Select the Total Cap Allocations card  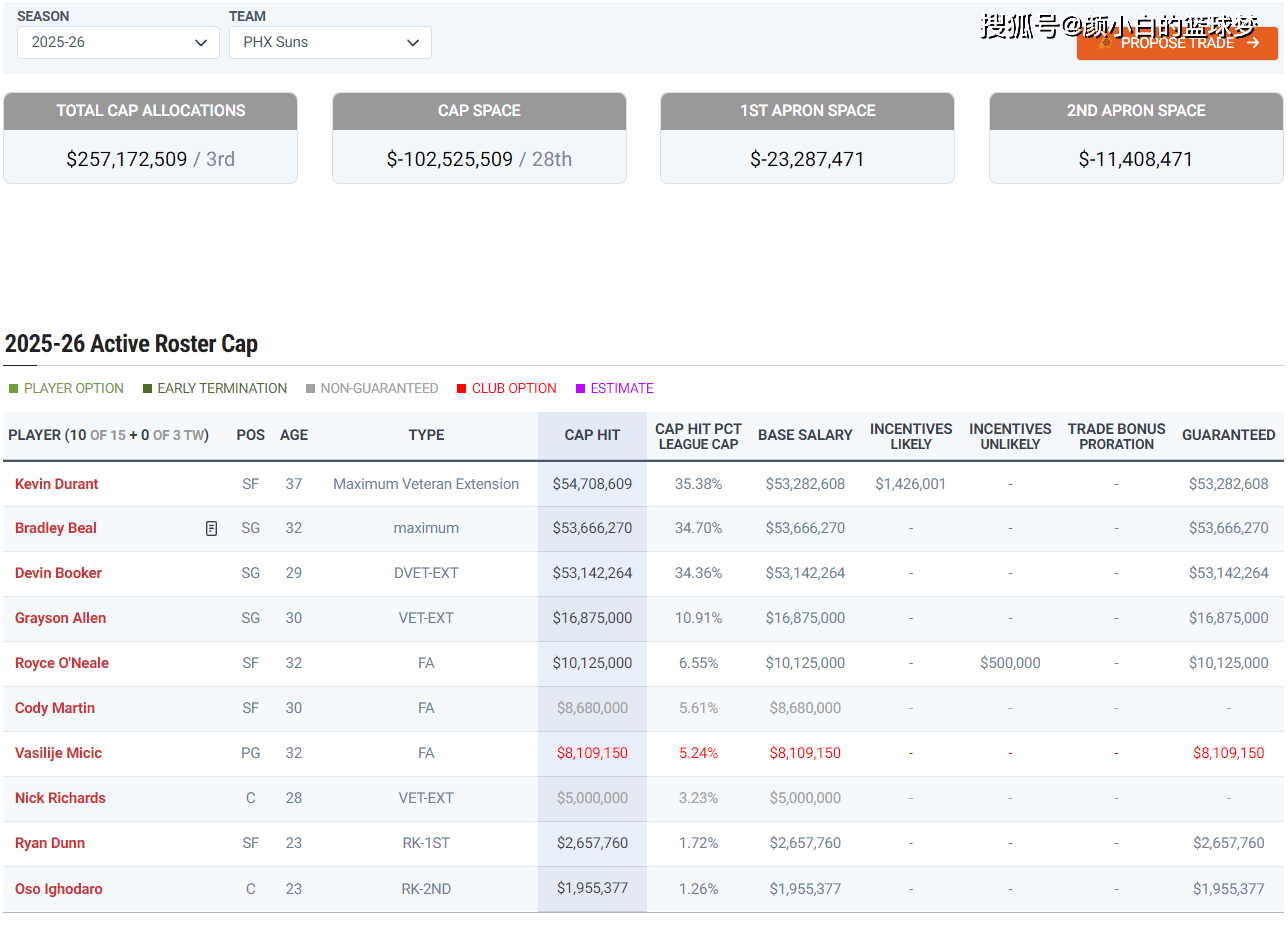tap(150, 138)
